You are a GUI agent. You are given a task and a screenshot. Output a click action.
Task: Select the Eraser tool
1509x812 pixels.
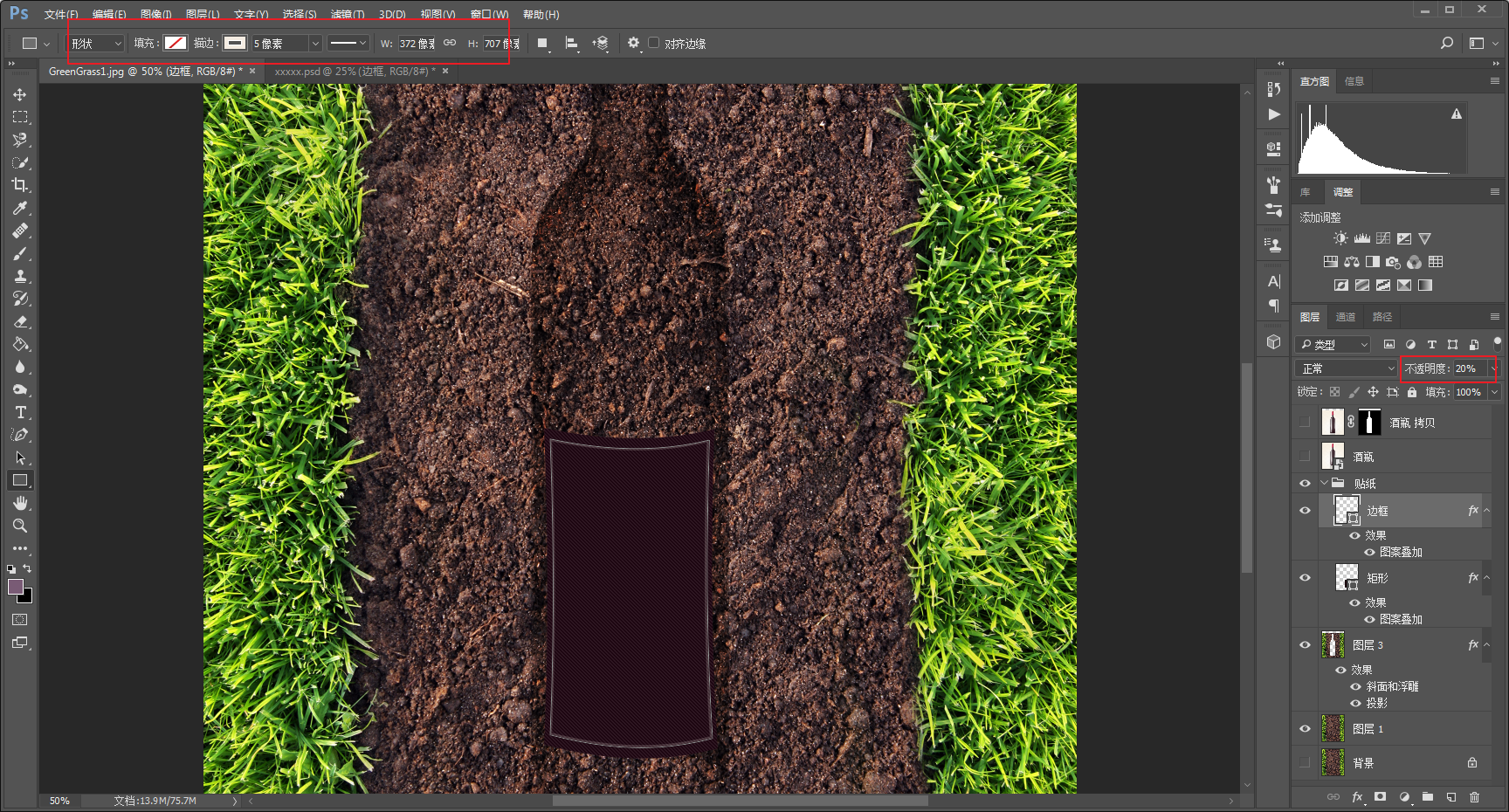pos(20,321)
